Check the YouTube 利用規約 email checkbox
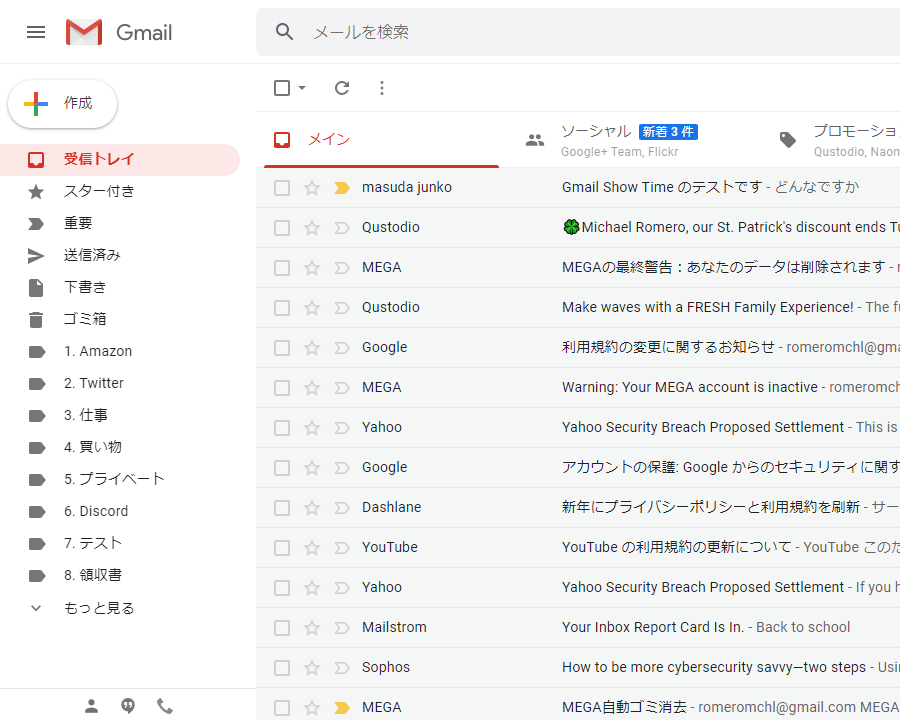Screen dimensions: 900x720 click(282, 548)
